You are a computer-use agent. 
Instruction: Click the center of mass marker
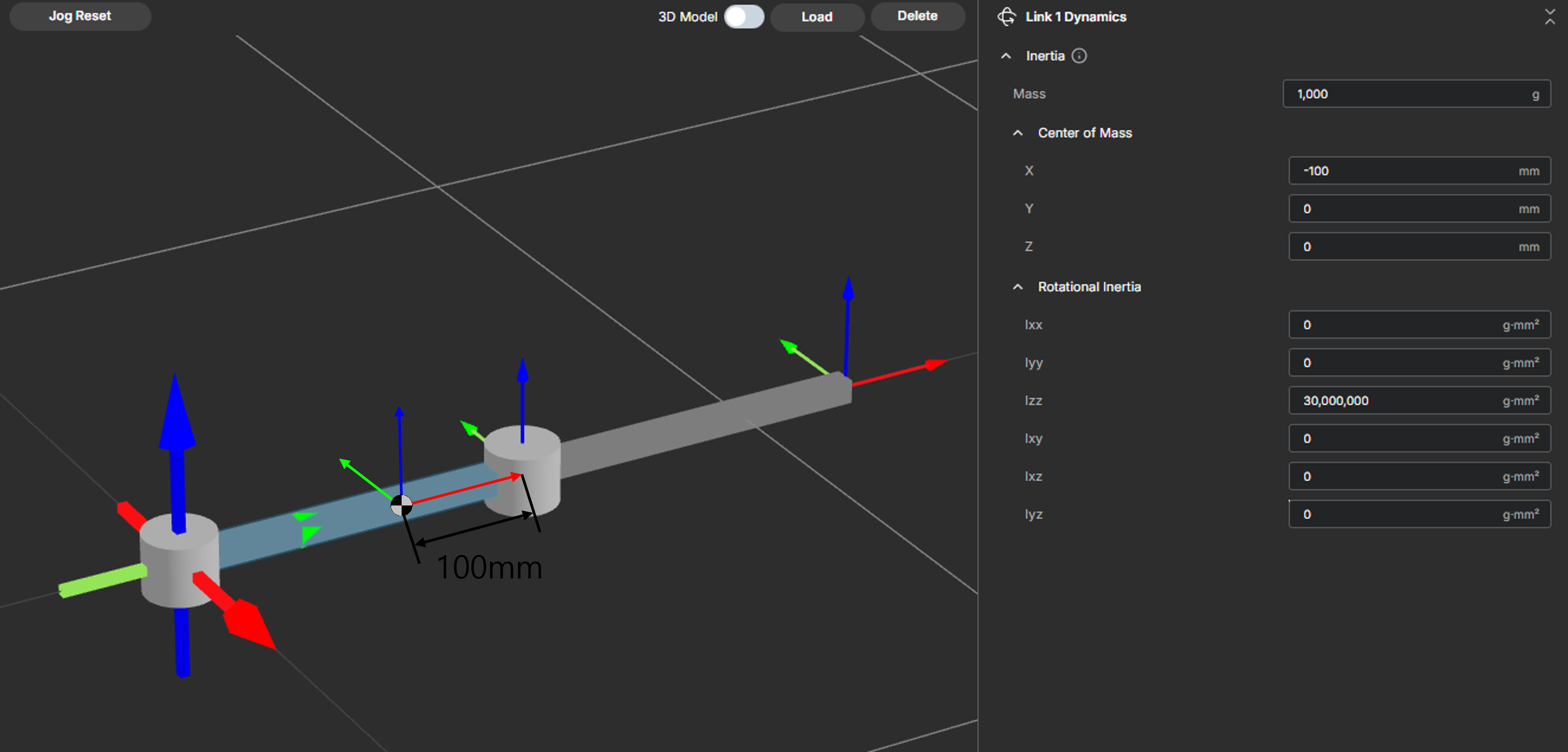(401, 505)
